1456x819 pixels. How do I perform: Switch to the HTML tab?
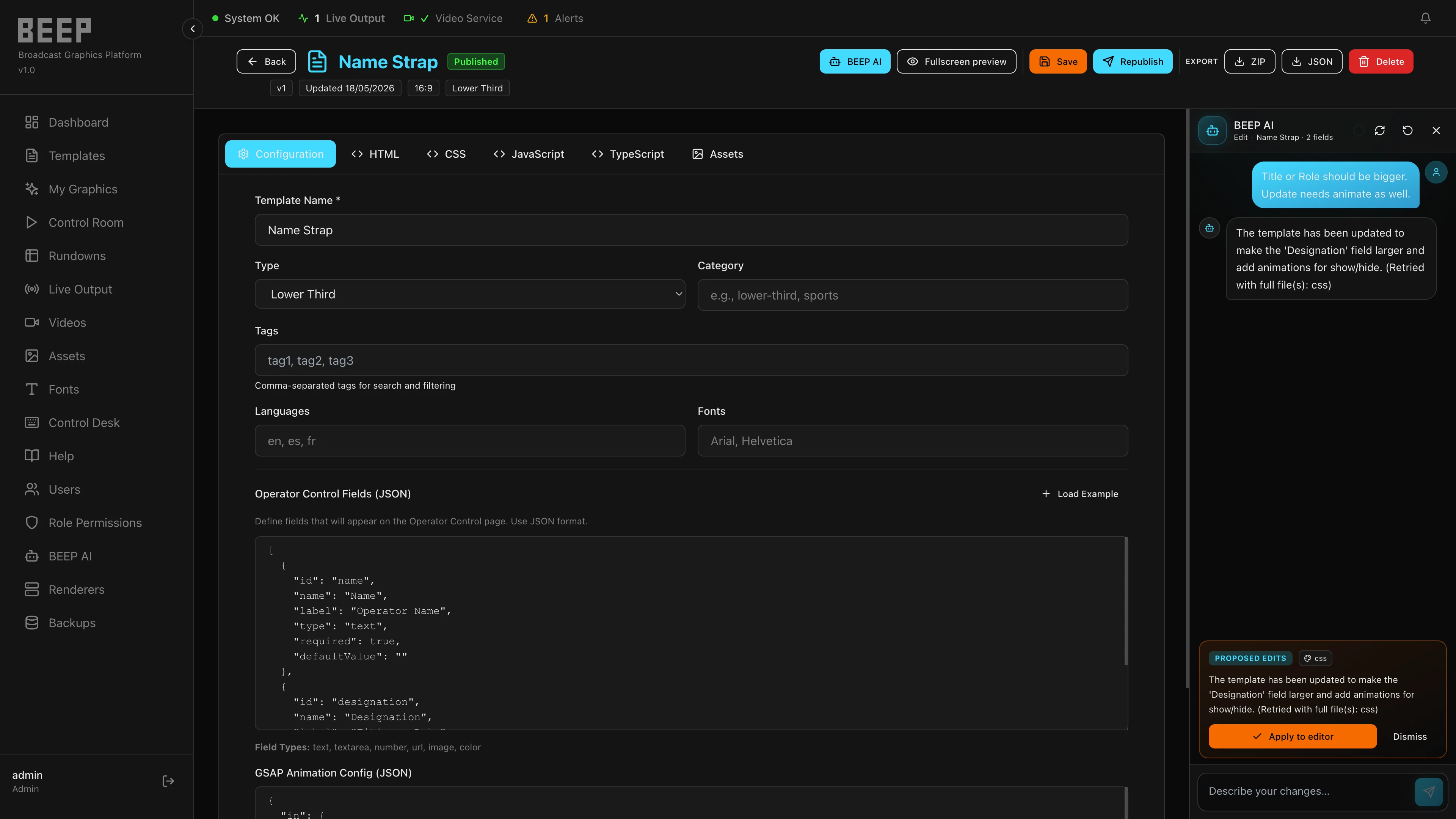375,154
